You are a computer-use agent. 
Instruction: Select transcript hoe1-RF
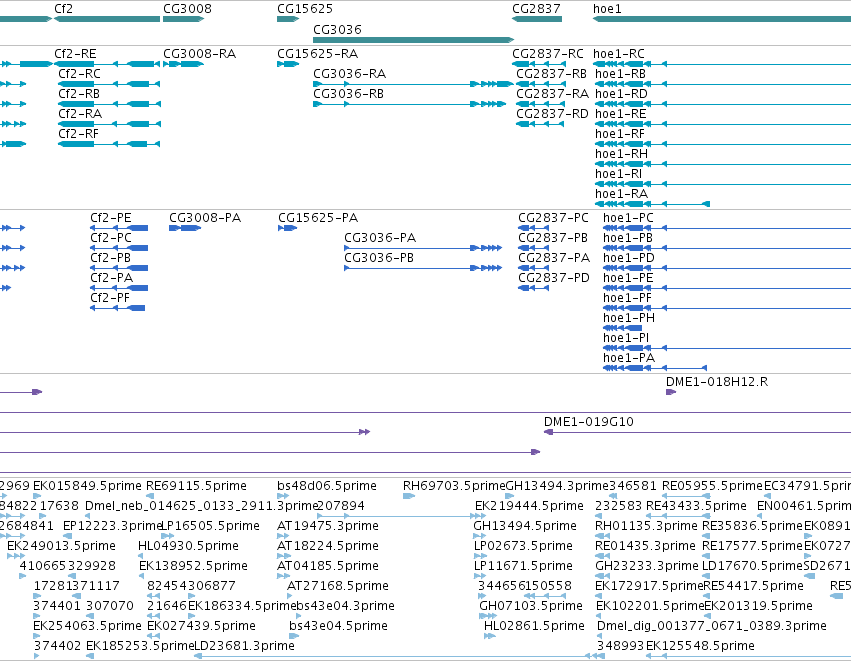point(620,134)
